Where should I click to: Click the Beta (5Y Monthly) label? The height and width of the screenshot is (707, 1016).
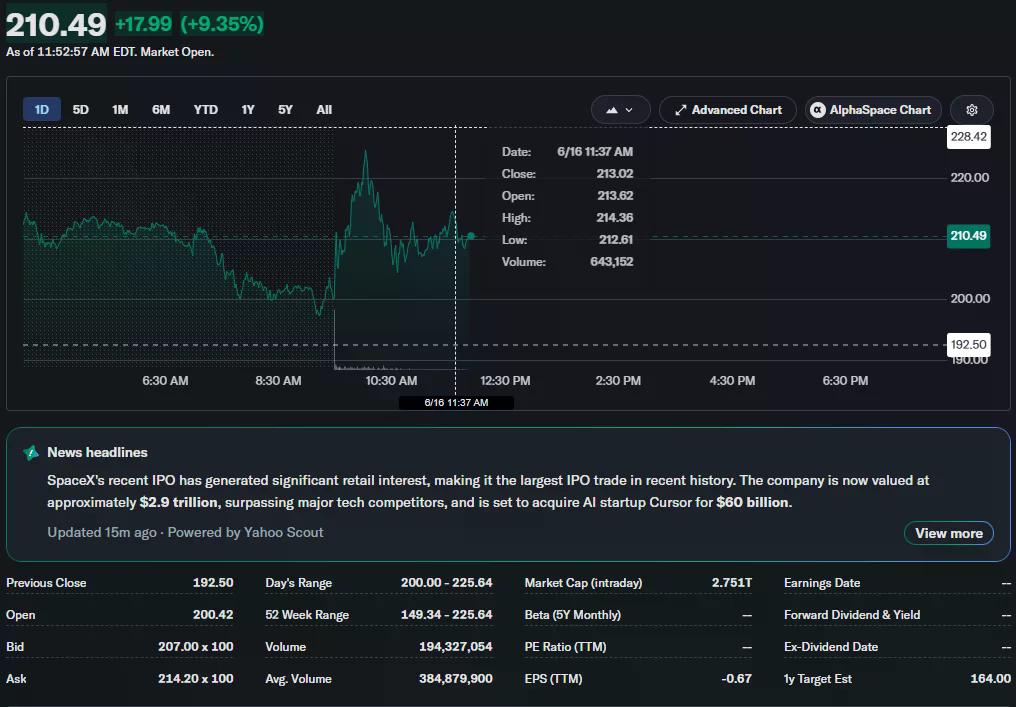[x=573, y=614]
